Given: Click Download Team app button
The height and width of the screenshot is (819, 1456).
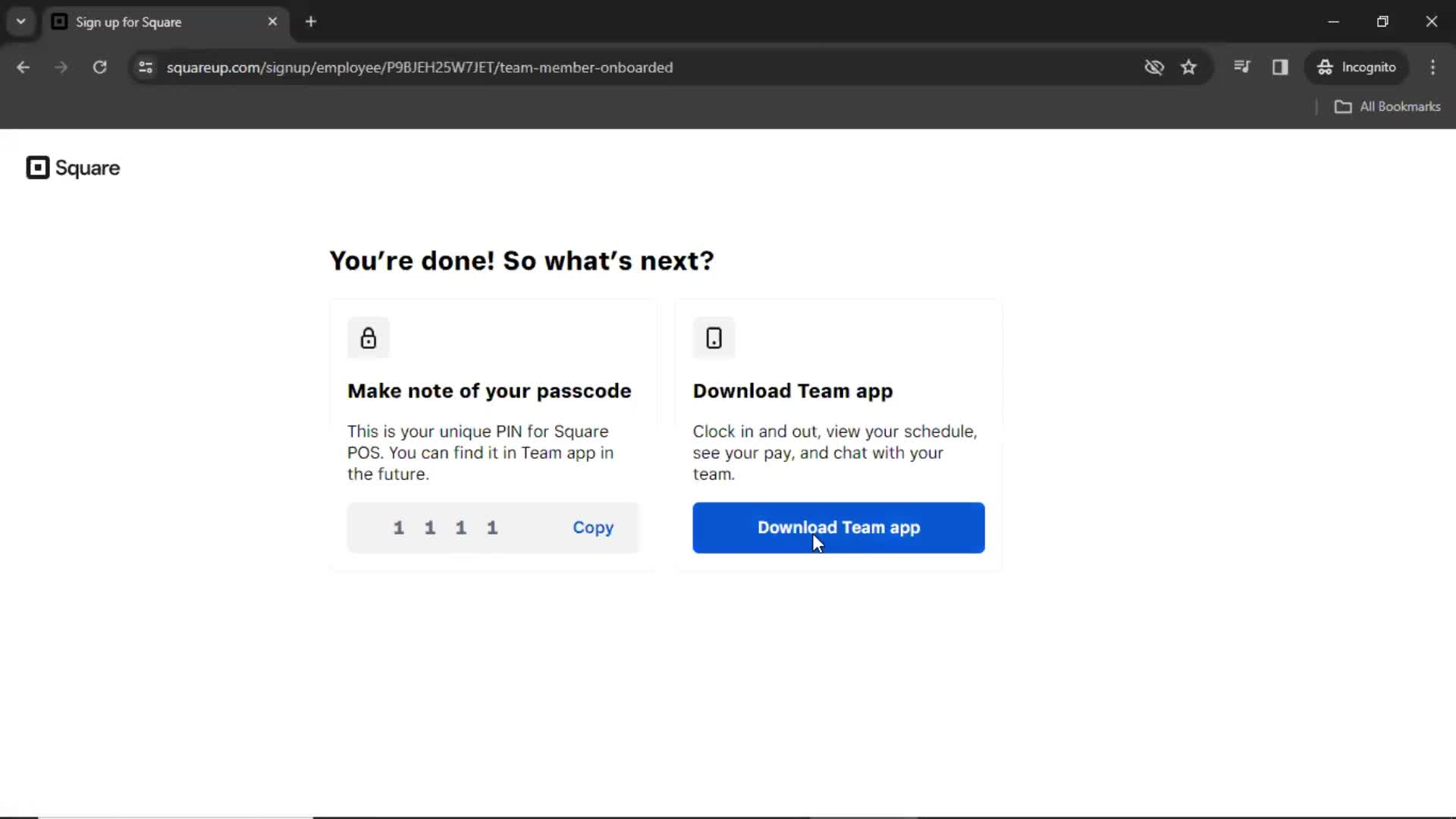Looking at the screenshot, I should click(x=838, y=527).
